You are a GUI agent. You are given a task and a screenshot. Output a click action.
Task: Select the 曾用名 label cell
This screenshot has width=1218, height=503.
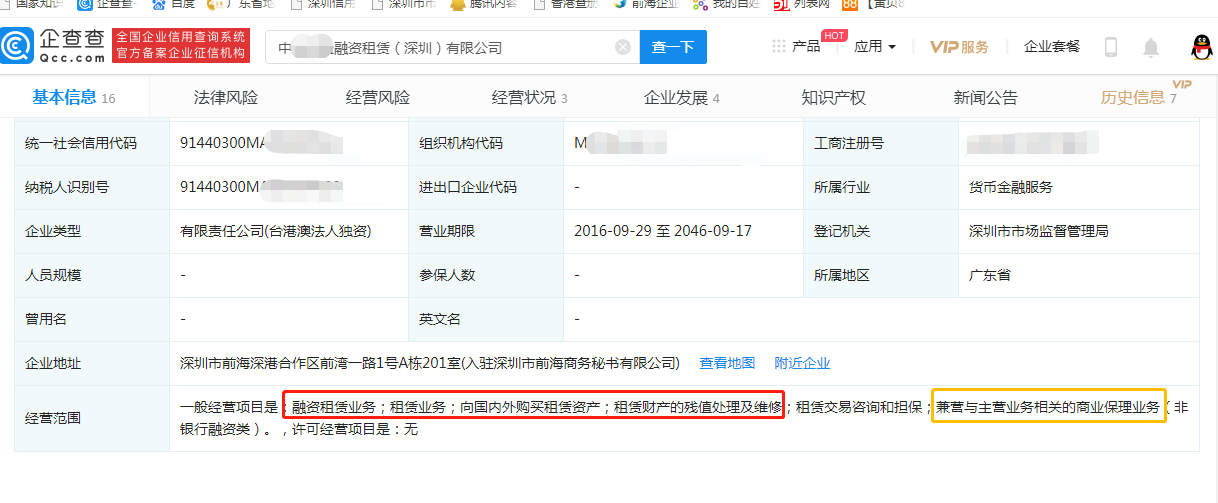click(x=92, y=319)
